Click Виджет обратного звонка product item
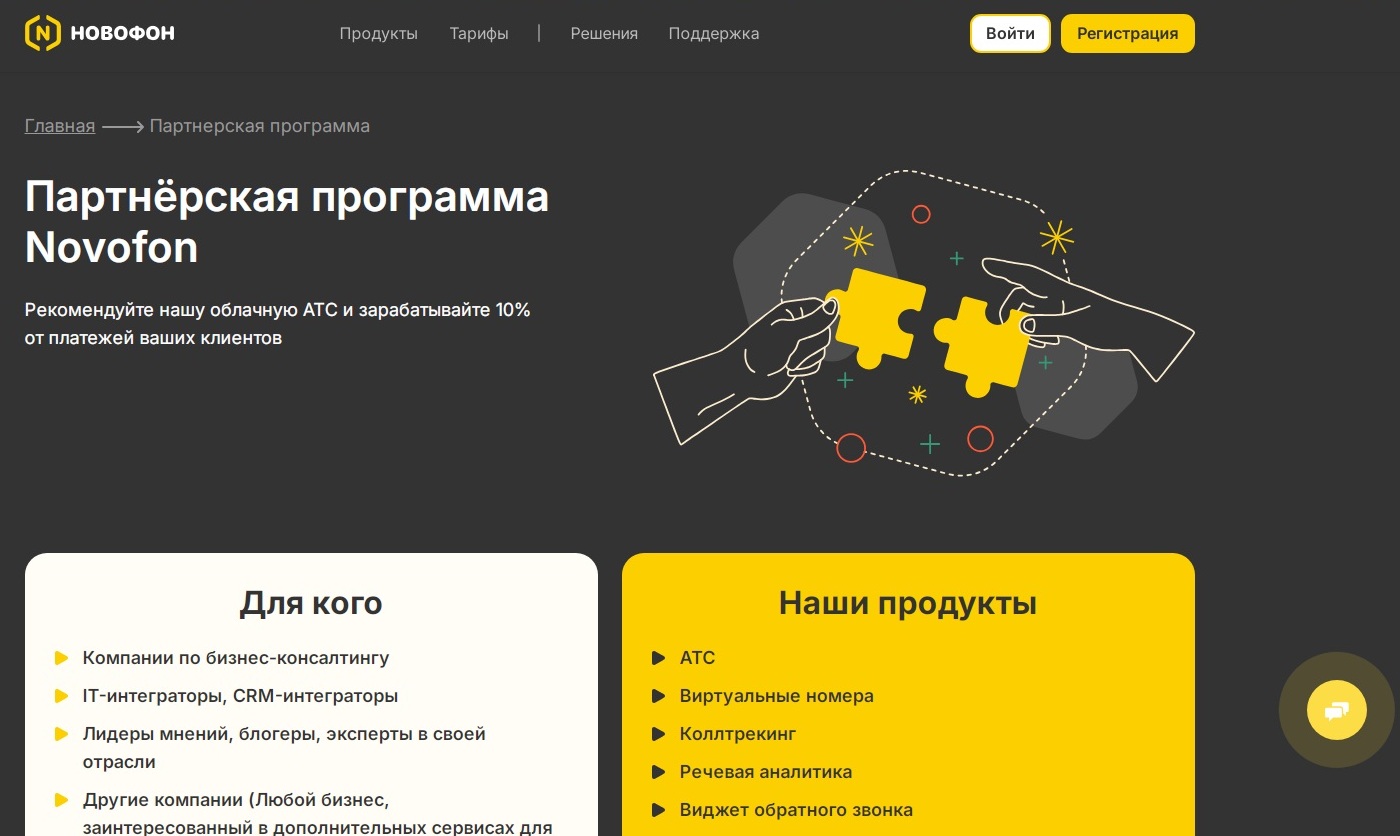1400x836 pixels. coord(796,810)
